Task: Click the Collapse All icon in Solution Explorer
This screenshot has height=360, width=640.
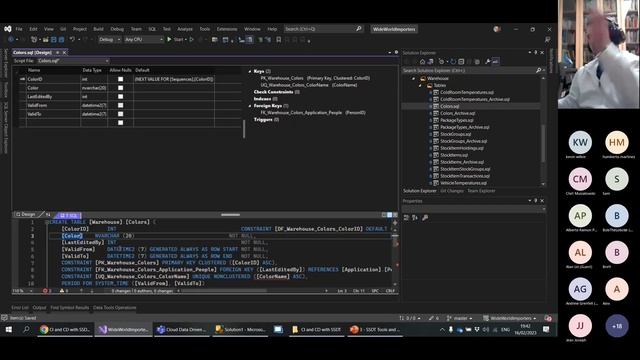Action: [x=461, y=62]
